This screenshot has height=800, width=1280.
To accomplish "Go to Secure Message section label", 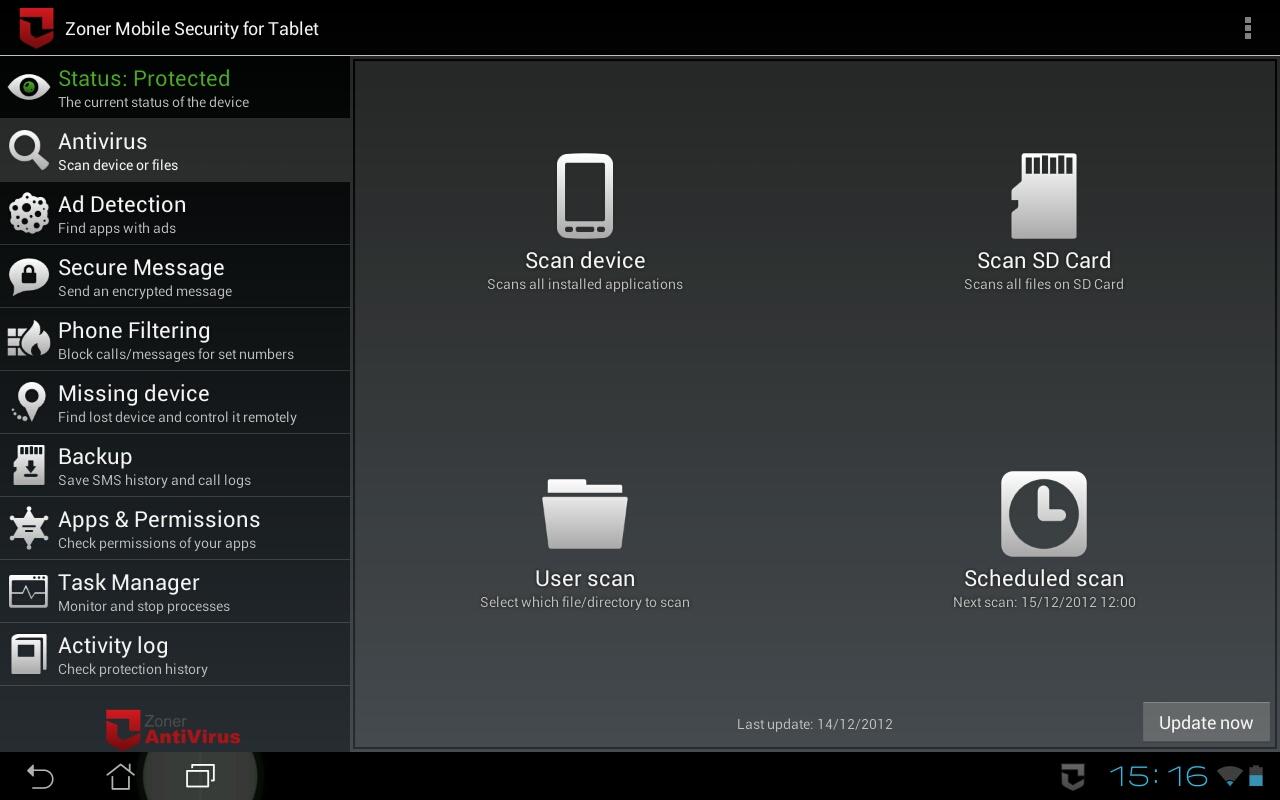I will coord(141,267).
